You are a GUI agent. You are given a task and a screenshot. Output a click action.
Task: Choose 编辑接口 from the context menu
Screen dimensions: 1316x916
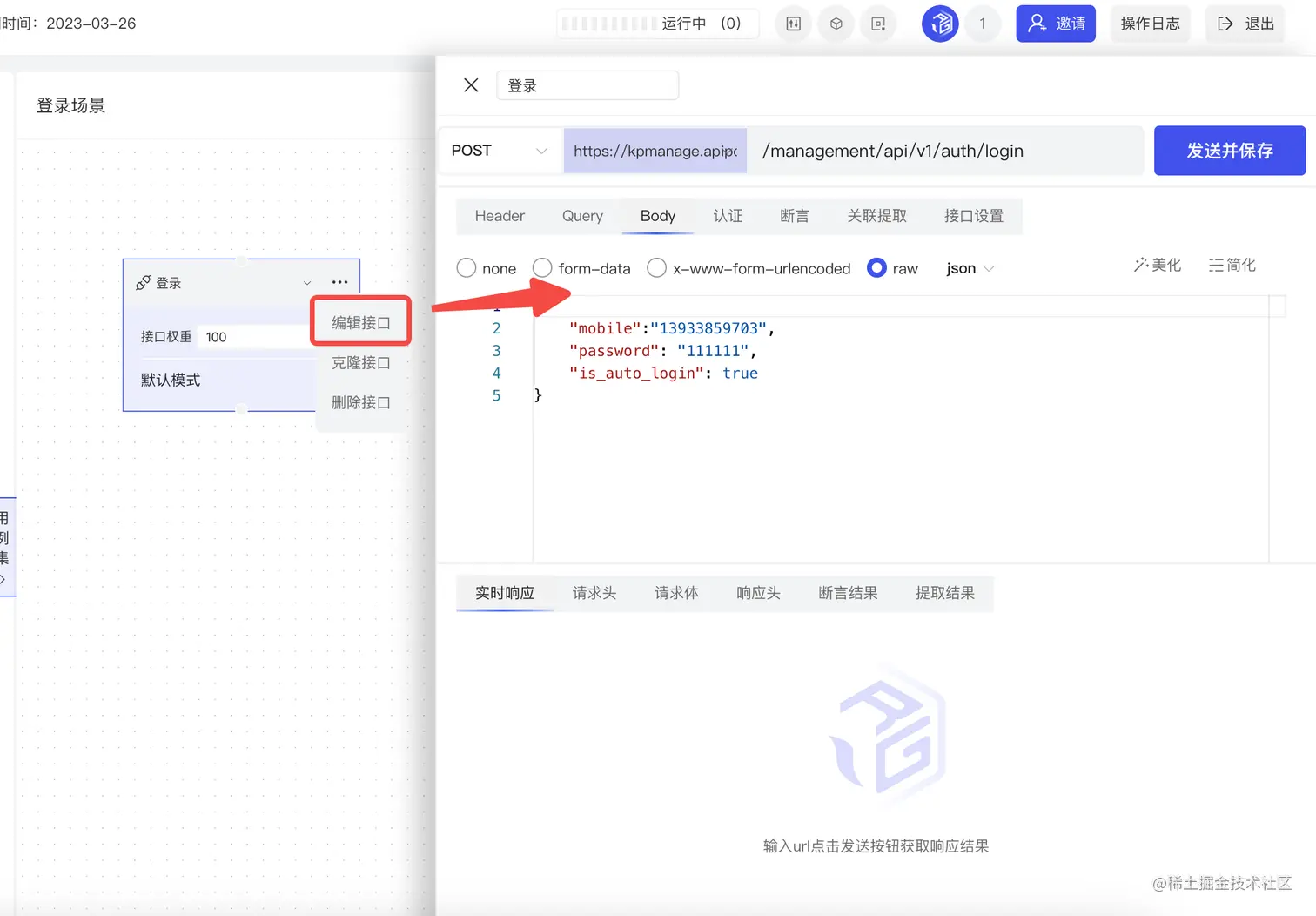[360, 322]
